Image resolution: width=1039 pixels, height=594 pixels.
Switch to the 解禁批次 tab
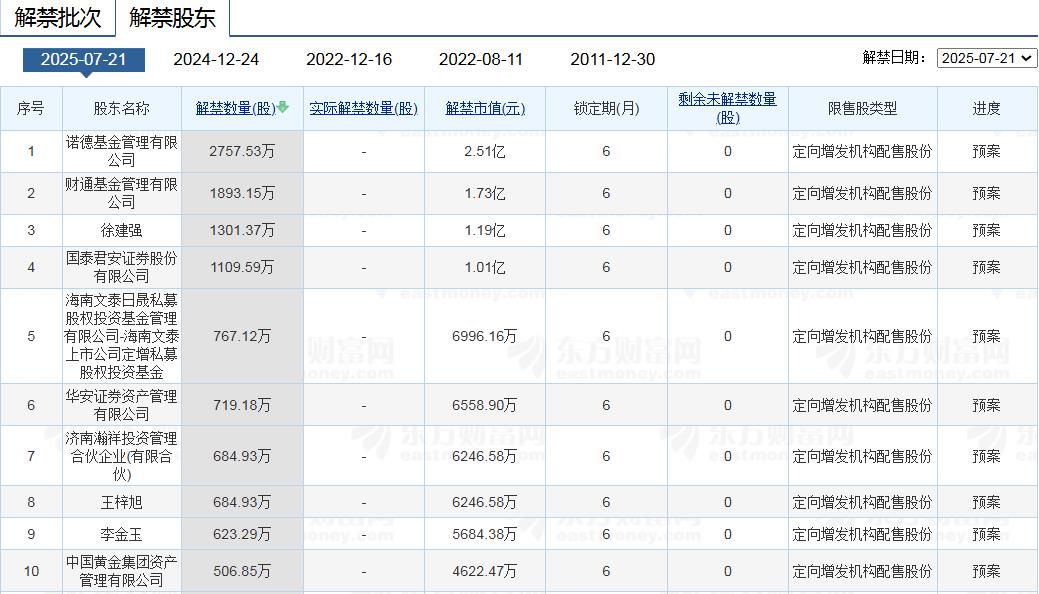(x=58, y=17)
